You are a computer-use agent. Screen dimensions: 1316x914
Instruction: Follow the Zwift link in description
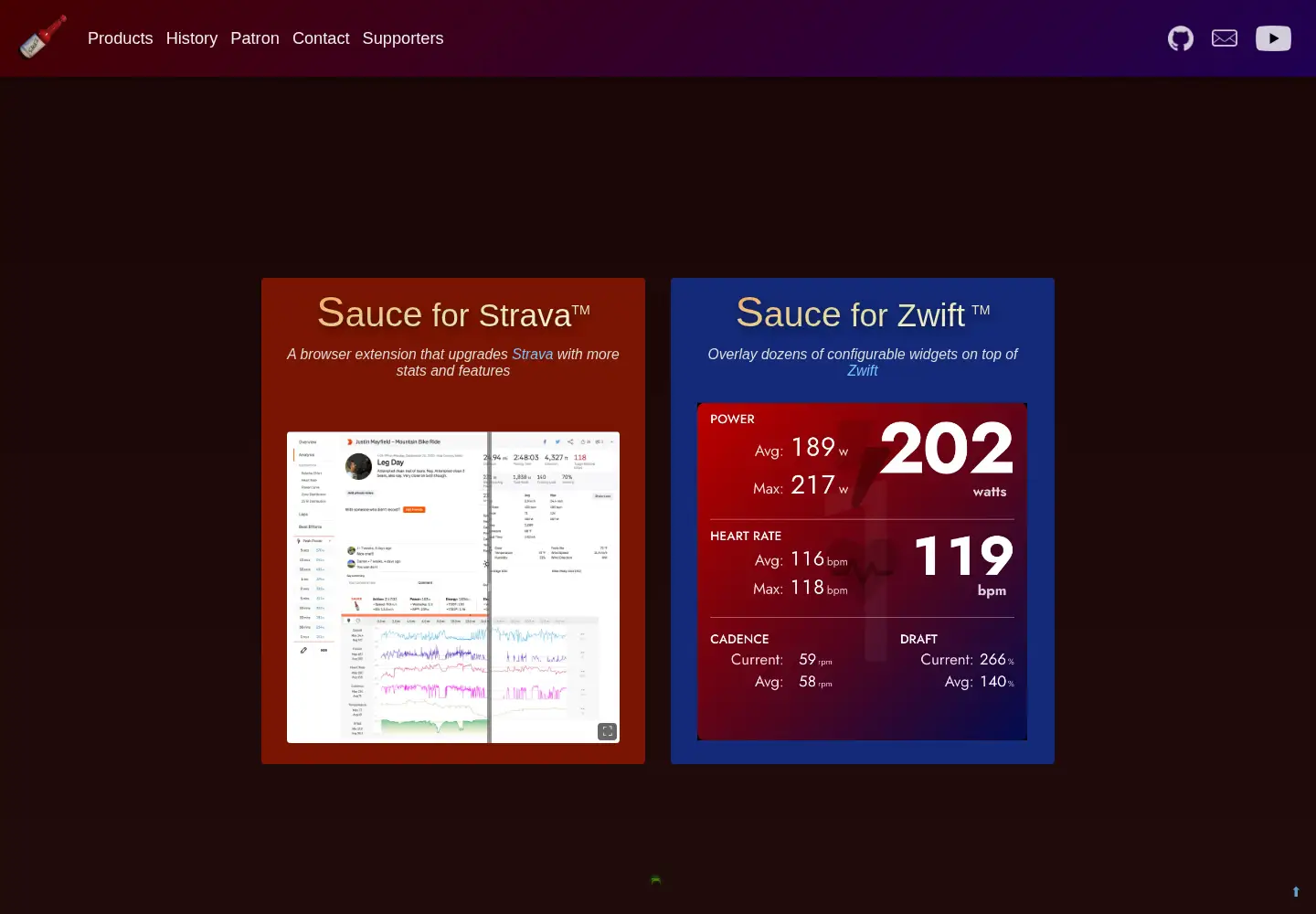[x=862, y=370]
